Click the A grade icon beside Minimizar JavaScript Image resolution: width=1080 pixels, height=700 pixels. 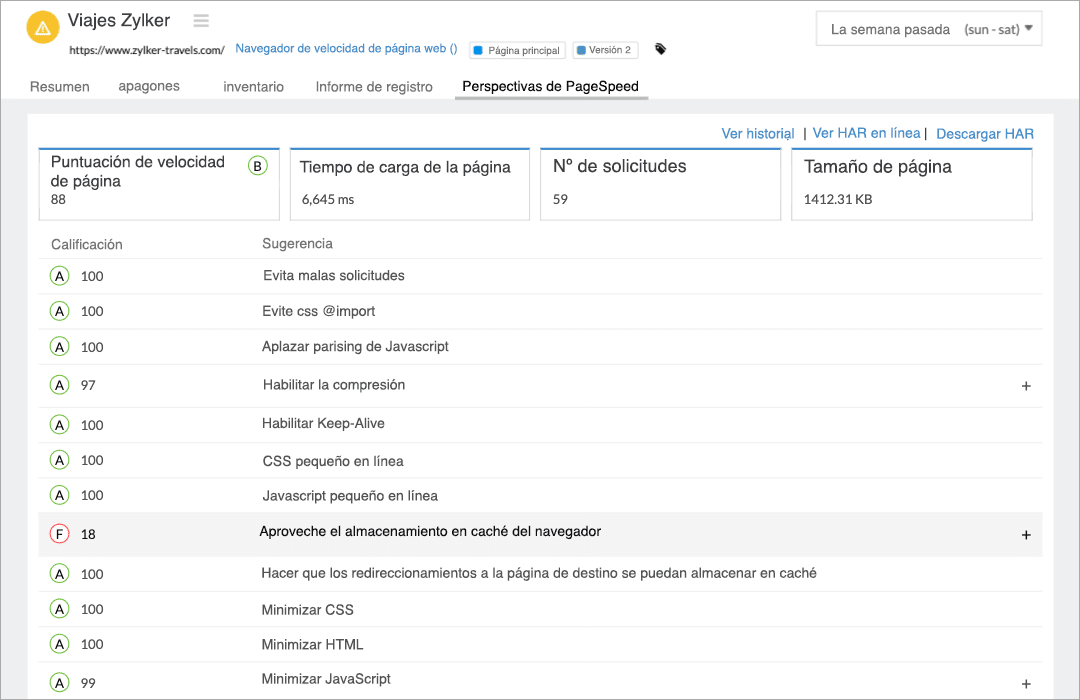tap(59, 679)
